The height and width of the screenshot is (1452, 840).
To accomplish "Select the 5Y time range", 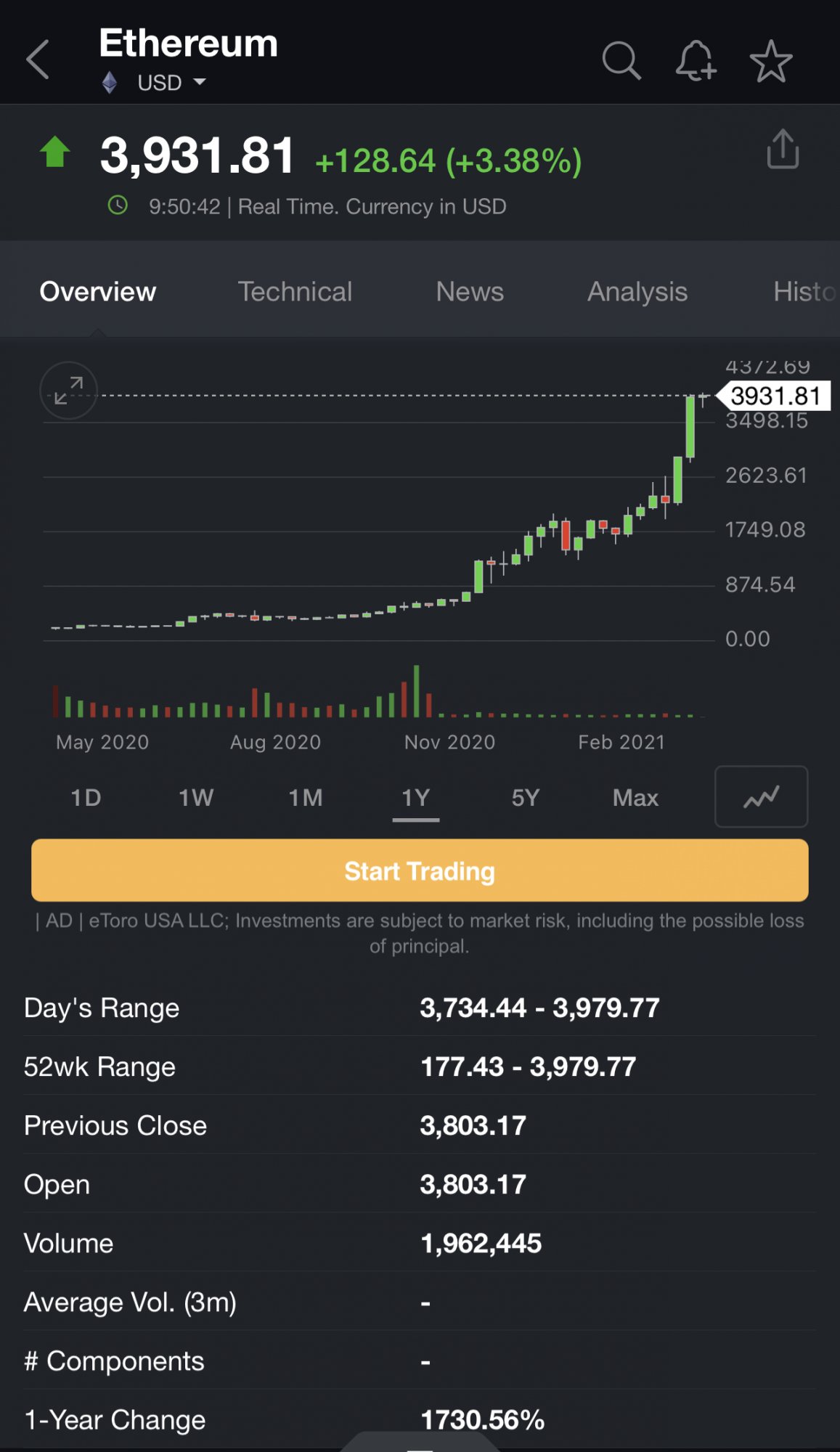I will [x=526, y=798].
